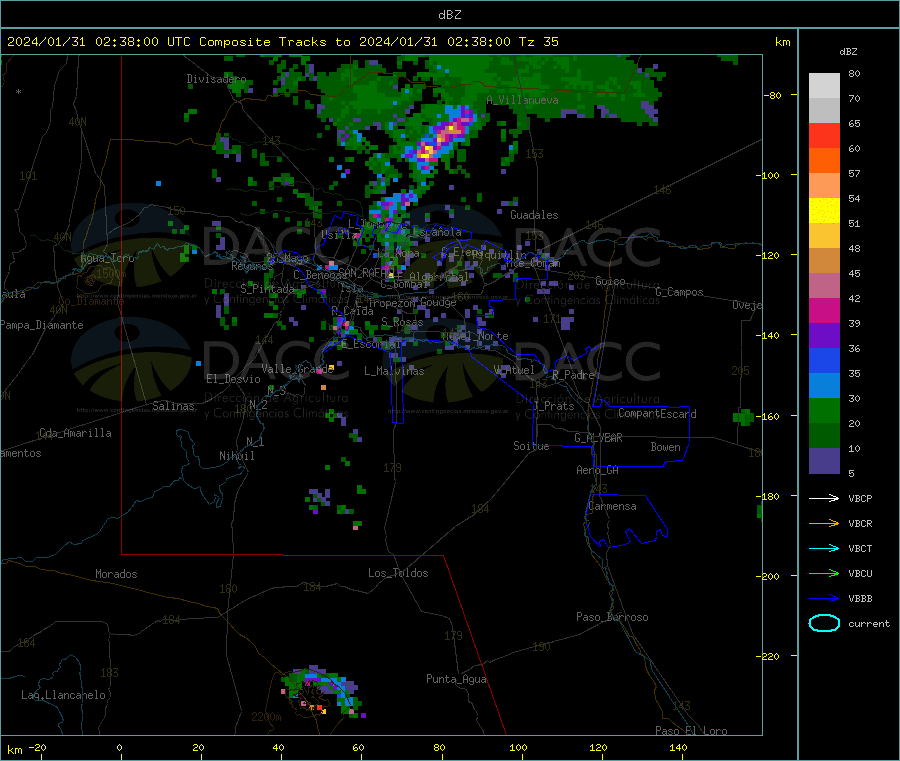Click the blue VBBB arrow legend icon
900x761 pixels.
pyautogui.click(x=824, y=598)
